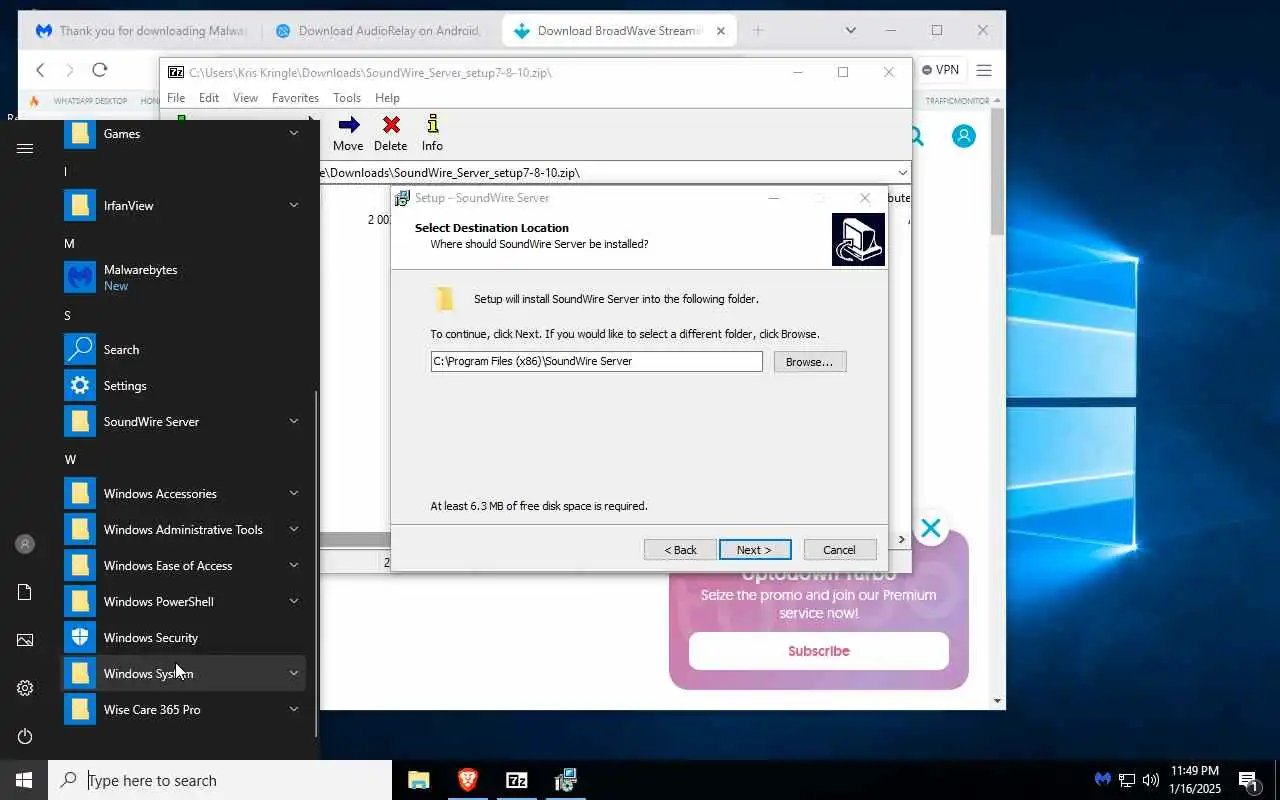Open the 7-Zip address path dropdown
Viewport: 1280px width, 800px height.
click(901, 173)
